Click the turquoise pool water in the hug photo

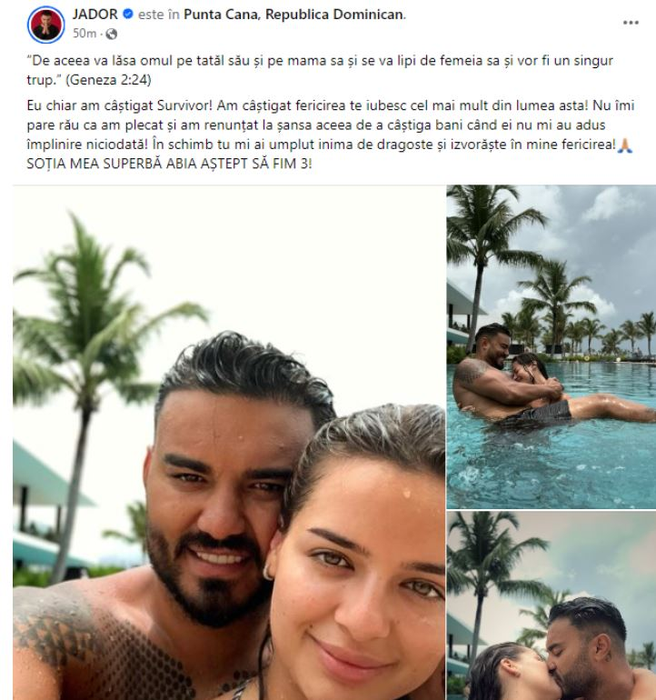(x=549, y=464)
